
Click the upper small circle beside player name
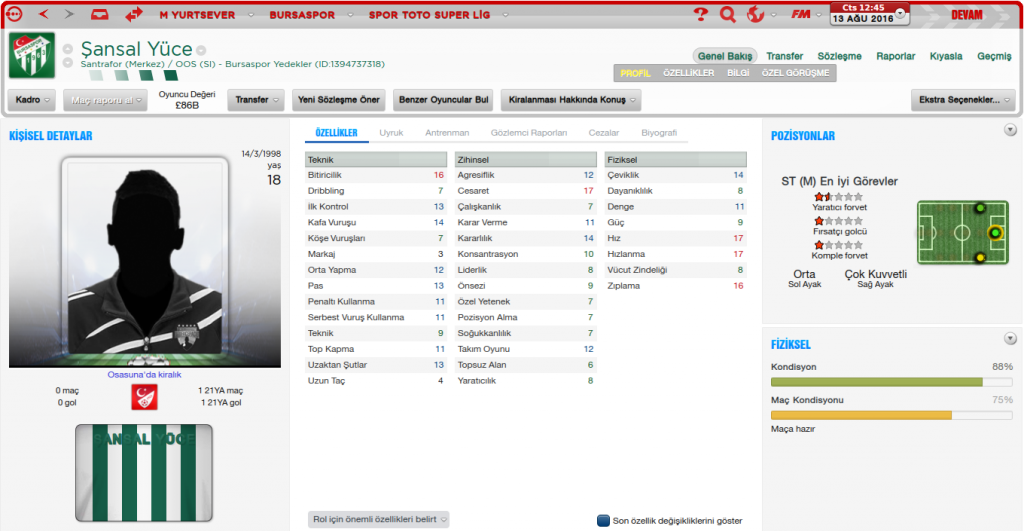click(68, 49)
